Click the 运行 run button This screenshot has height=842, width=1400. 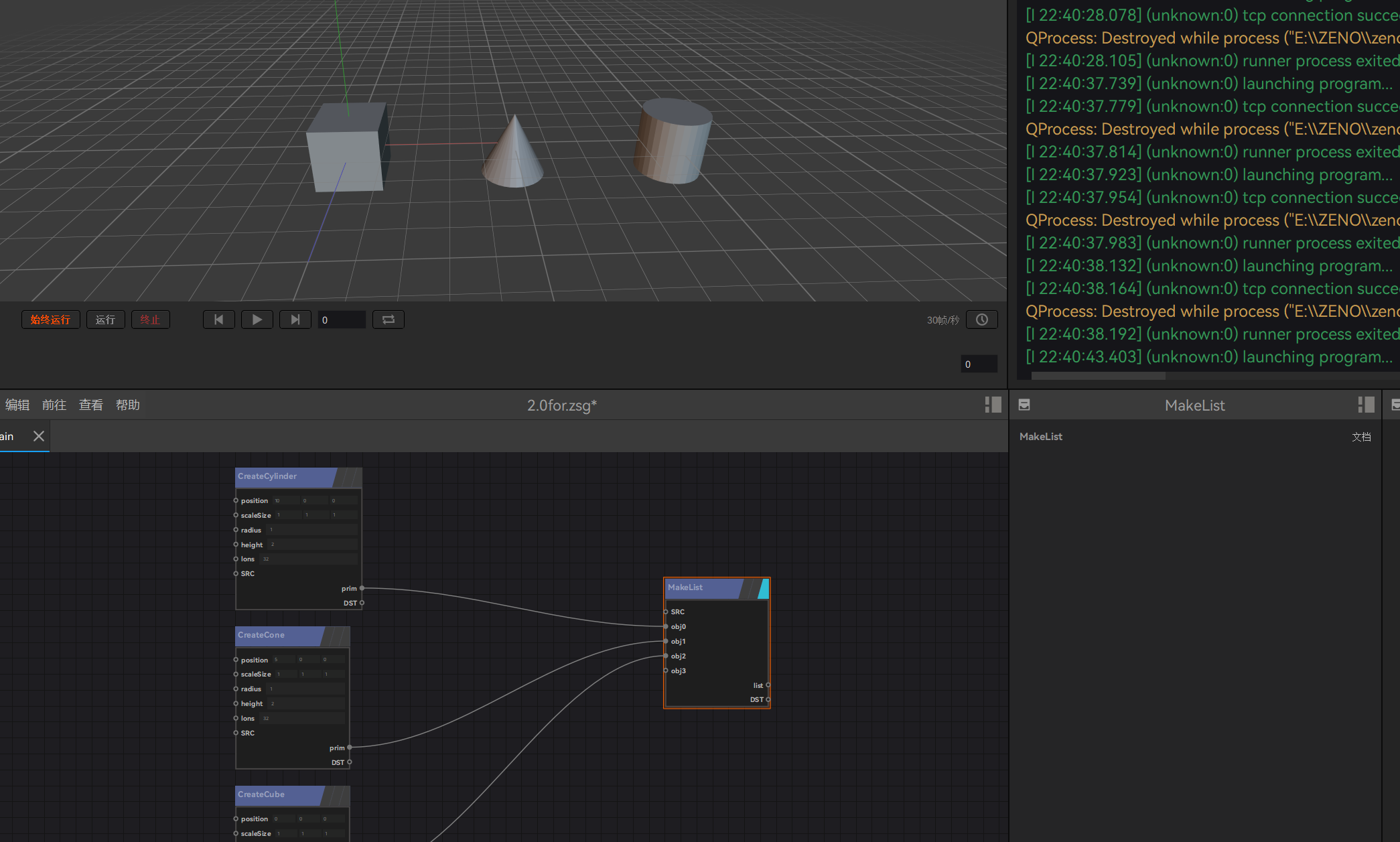(105, 320)
